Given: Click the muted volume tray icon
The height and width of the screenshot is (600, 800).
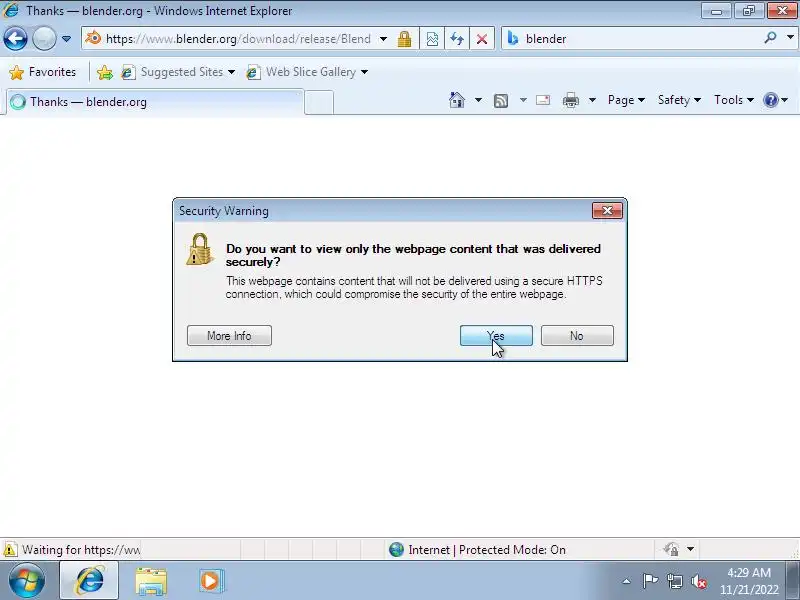Looking at the screenshot, I should 698,581.
